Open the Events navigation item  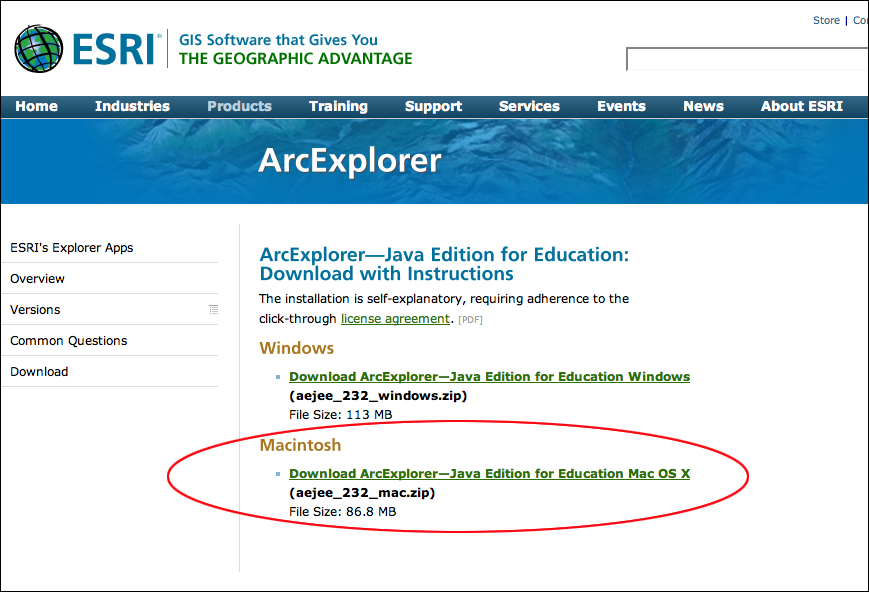pos(621,106)
